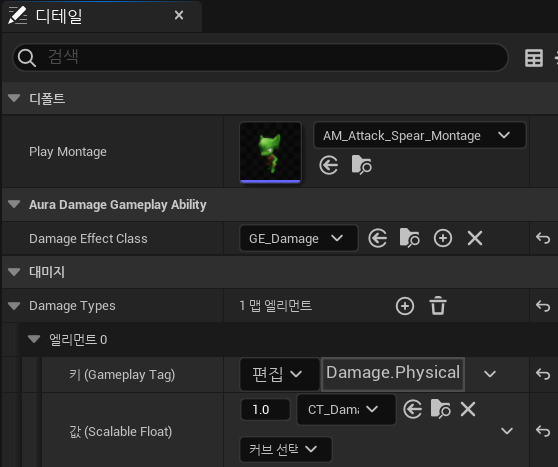
Task: Edit the 1.0 scalable float value
Action: 265,410
